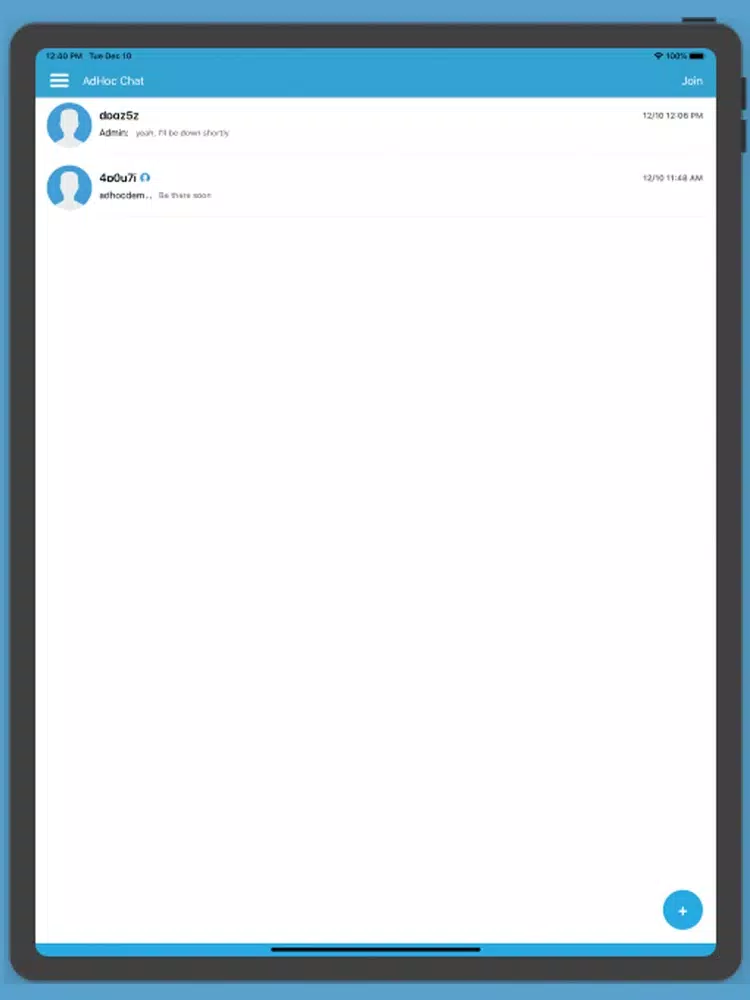Select the "Be there soon" message preview
This screenshot has width=750, height=1000.
coord(185,195)
